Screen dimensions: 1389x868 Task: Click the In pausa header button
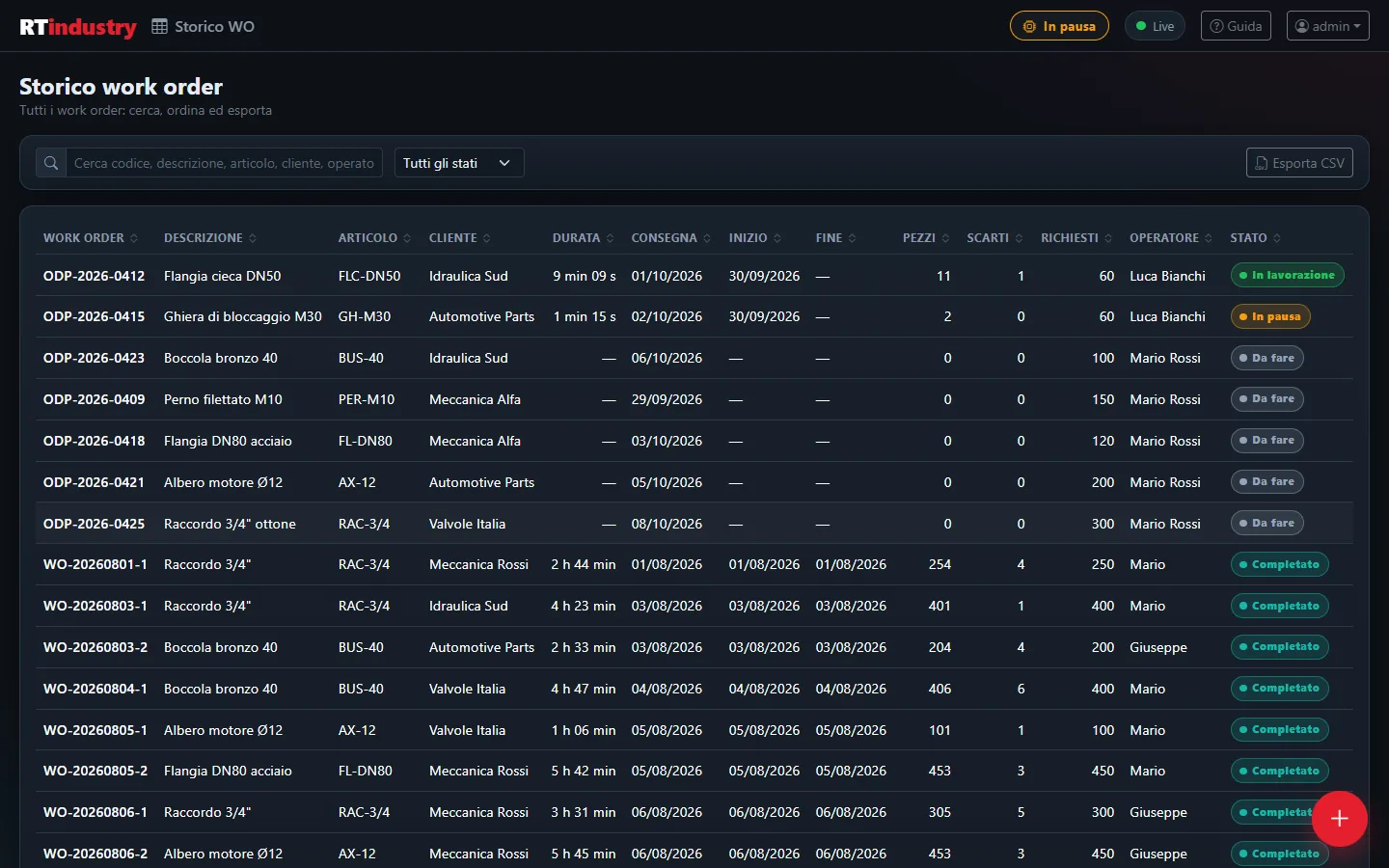1059,26
